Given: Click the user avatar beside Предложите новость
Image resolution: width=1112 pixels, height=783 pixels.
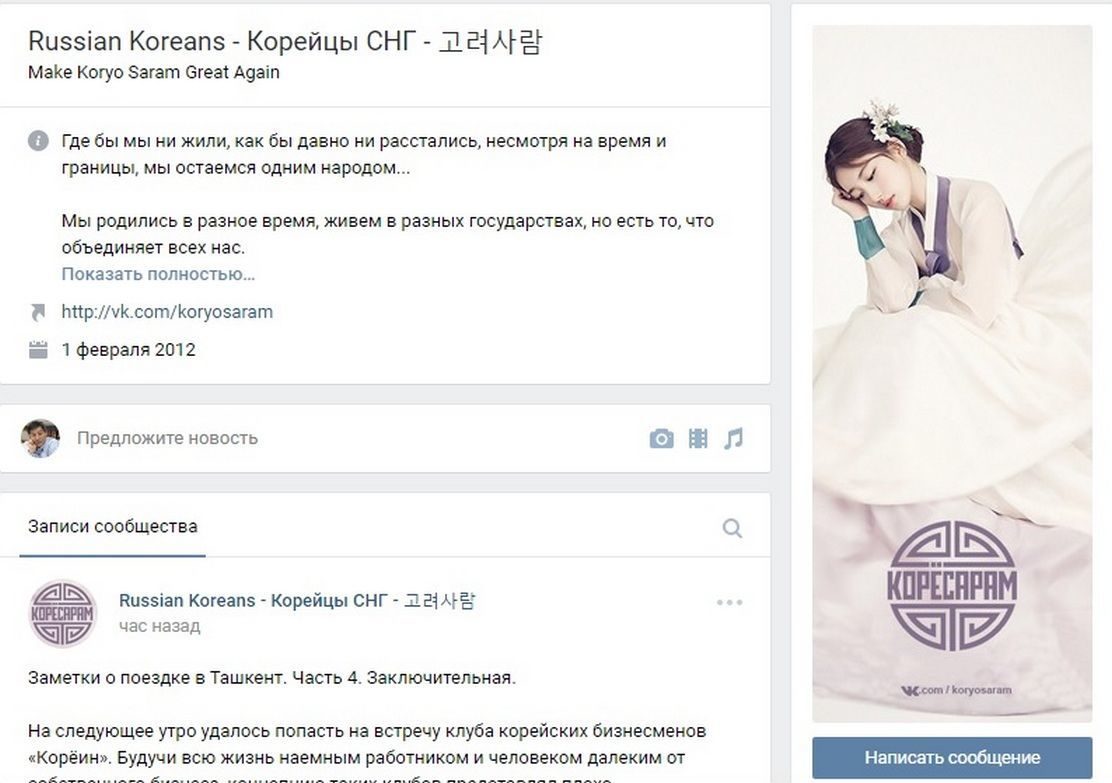Looking at the screenshot, I should pyautogui.click(x=40, y=438).
